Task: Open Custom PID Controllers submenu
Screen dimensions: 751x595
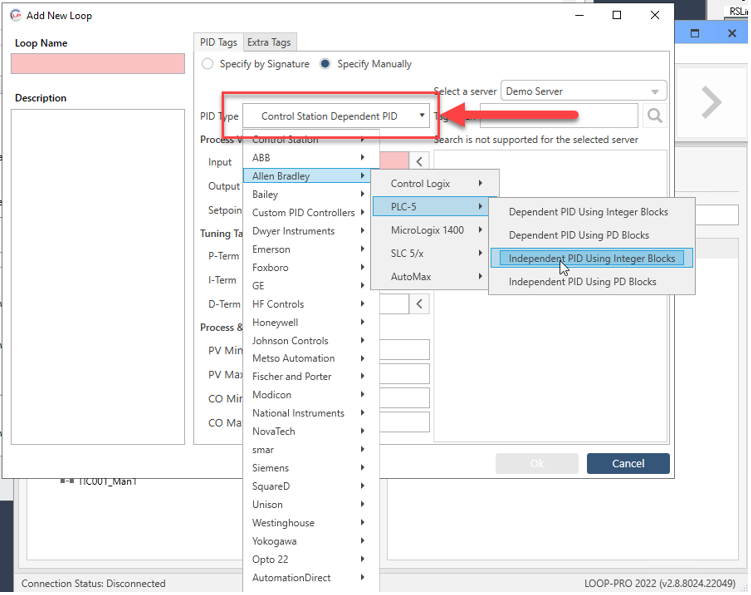Action: click(309, 212)
